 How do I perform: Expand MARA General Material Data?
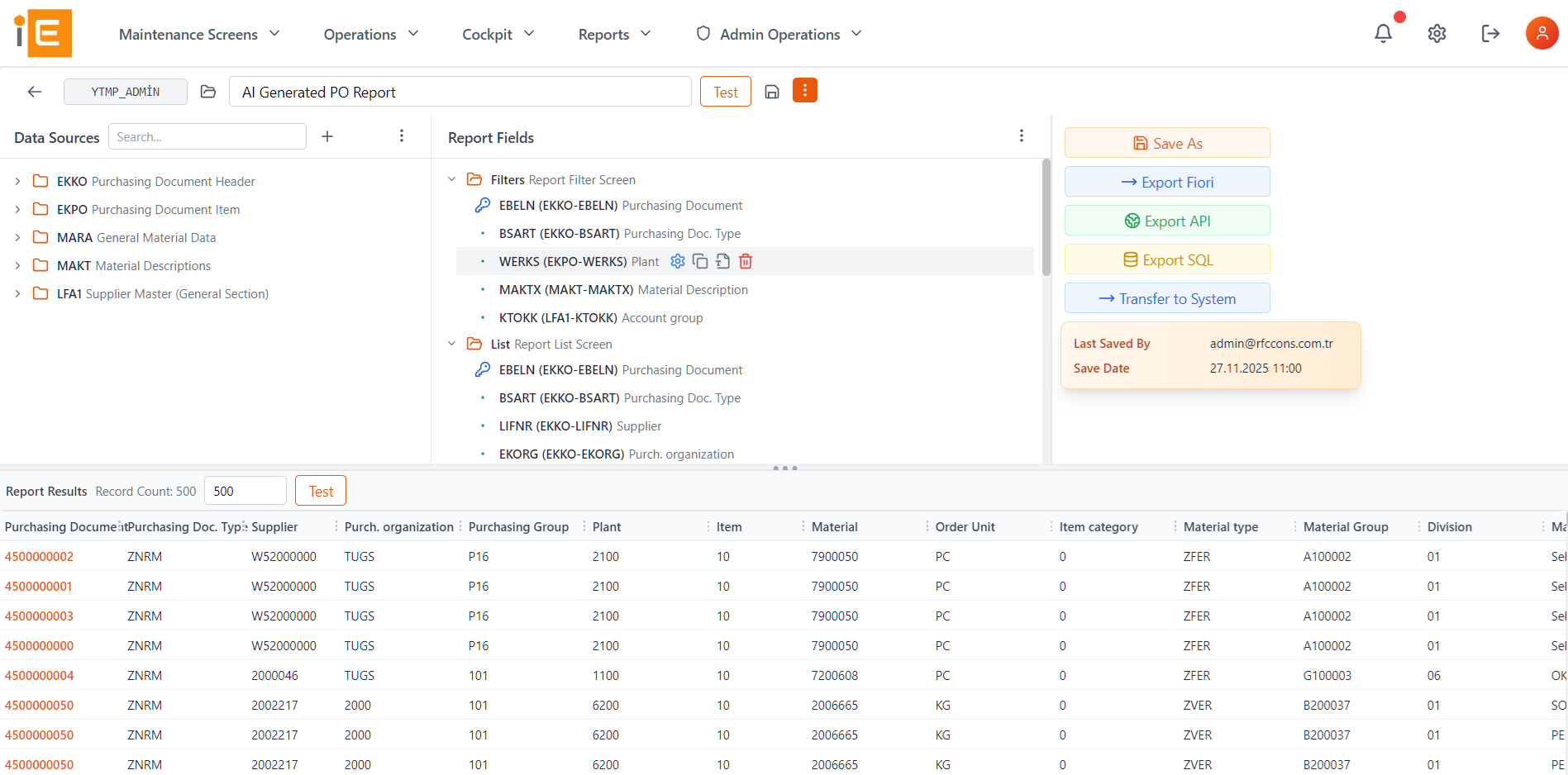pyautogui.click(x=17, y=237)
